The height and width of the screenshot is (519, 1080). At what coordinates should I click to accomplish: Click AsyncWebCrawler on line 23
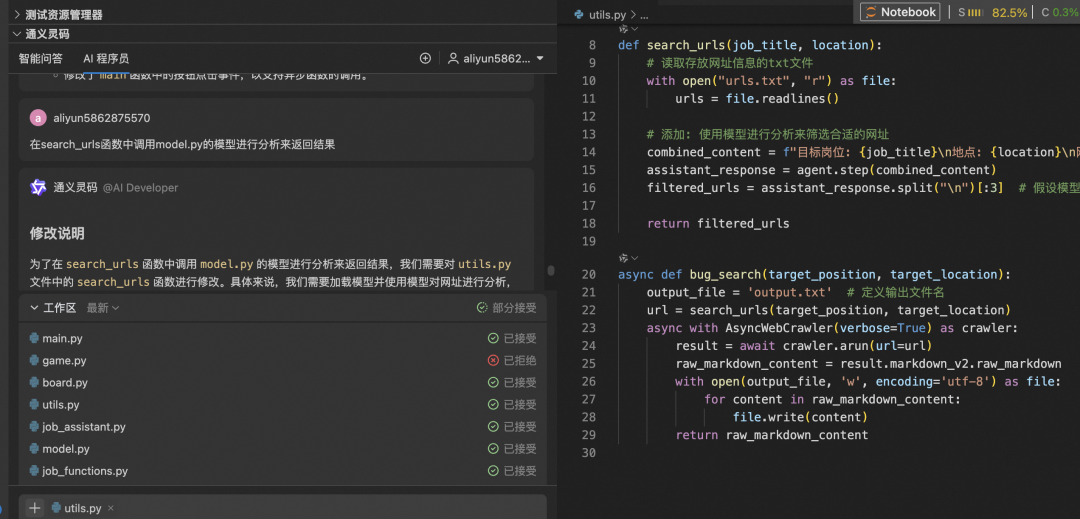(x=778, y=328)
